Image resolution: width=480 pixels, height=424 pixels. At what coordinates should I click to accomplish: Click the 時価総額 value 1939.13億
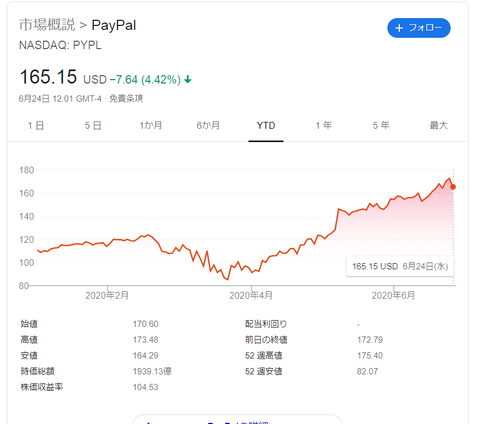pyautogui.click(x=152, y=371)
